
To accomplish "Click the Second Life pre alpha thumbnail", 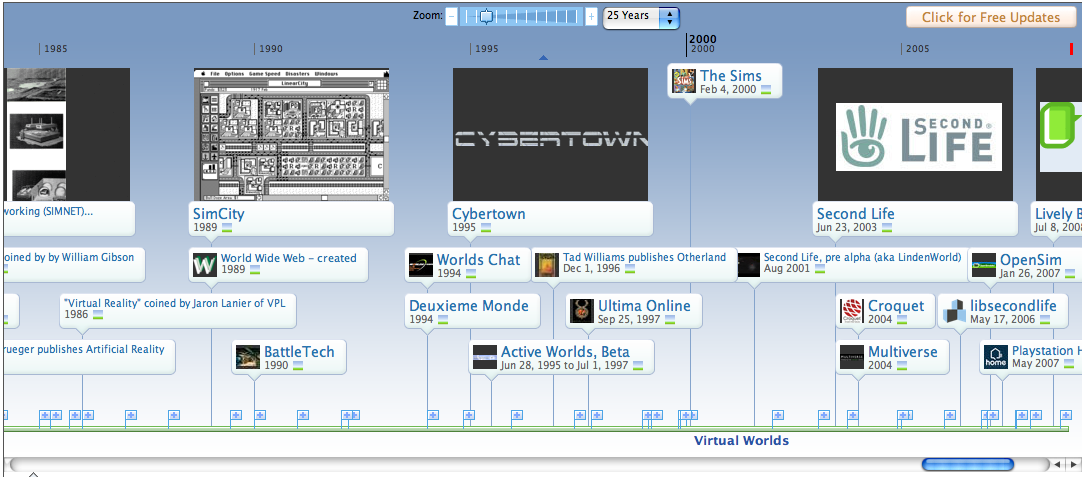I will [749, 265].
